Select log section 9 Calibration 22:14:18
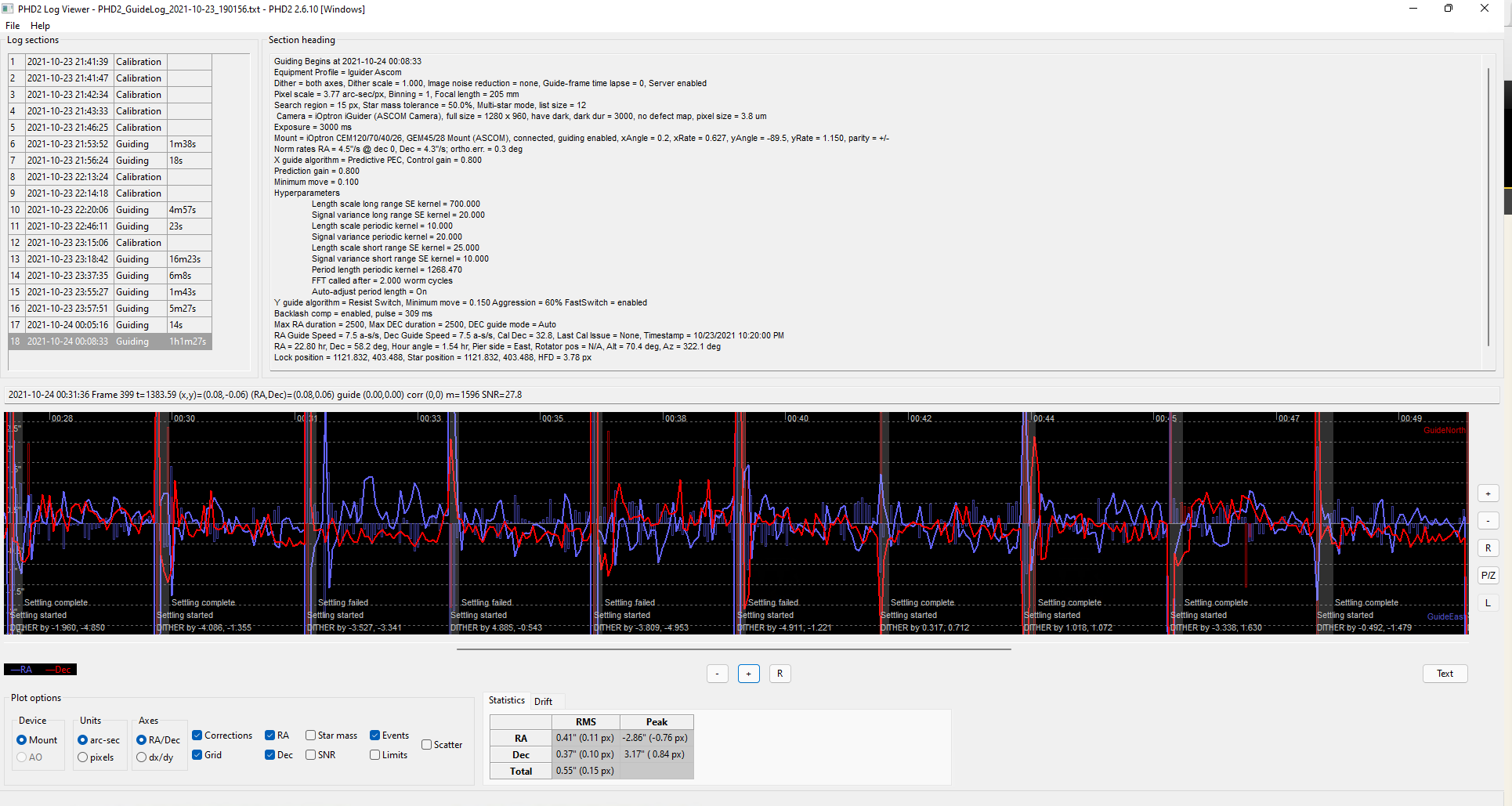 point(110,193)
